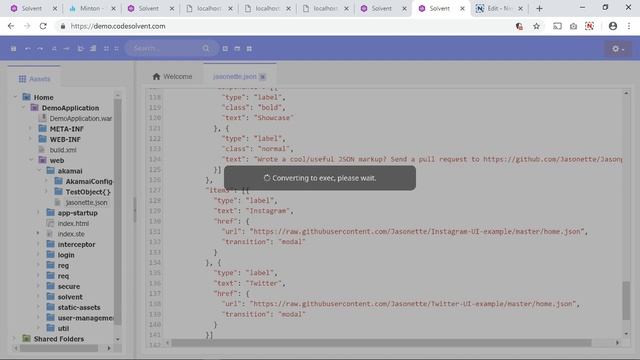The image size is (640, 360).
Task: Collapse the web folder node
Action: tap(31, 160)
